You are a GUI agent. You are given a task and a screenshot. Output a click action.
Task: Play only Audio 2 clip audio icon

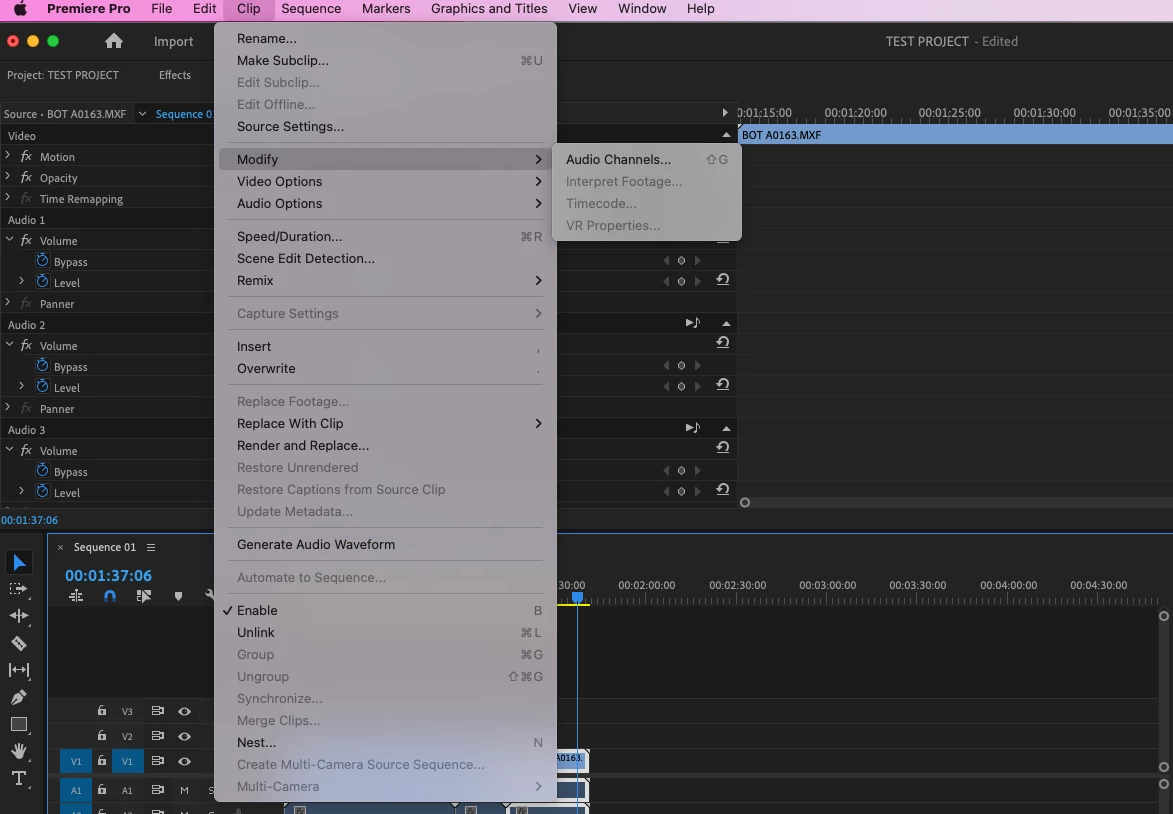coord(693,322)
